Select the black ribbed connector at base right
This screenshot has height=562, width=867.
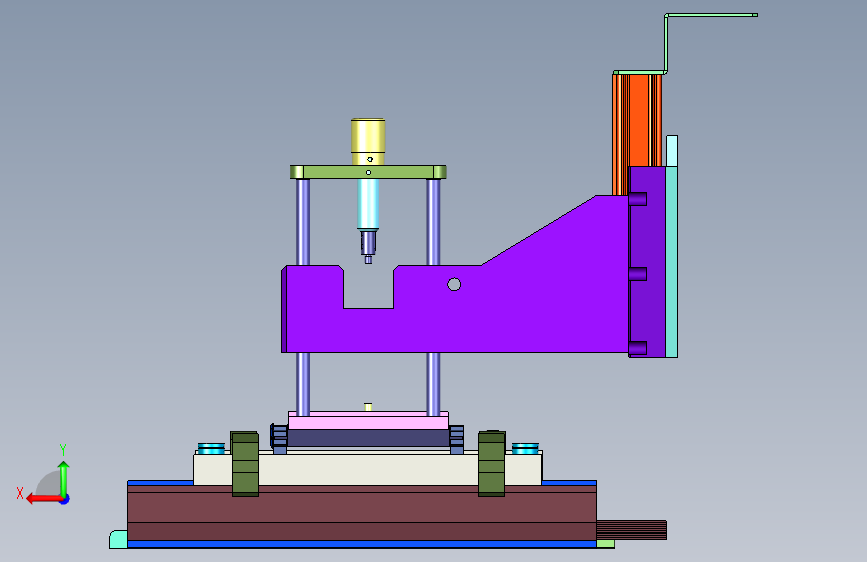pyautogui.click(x=631, y=529)
